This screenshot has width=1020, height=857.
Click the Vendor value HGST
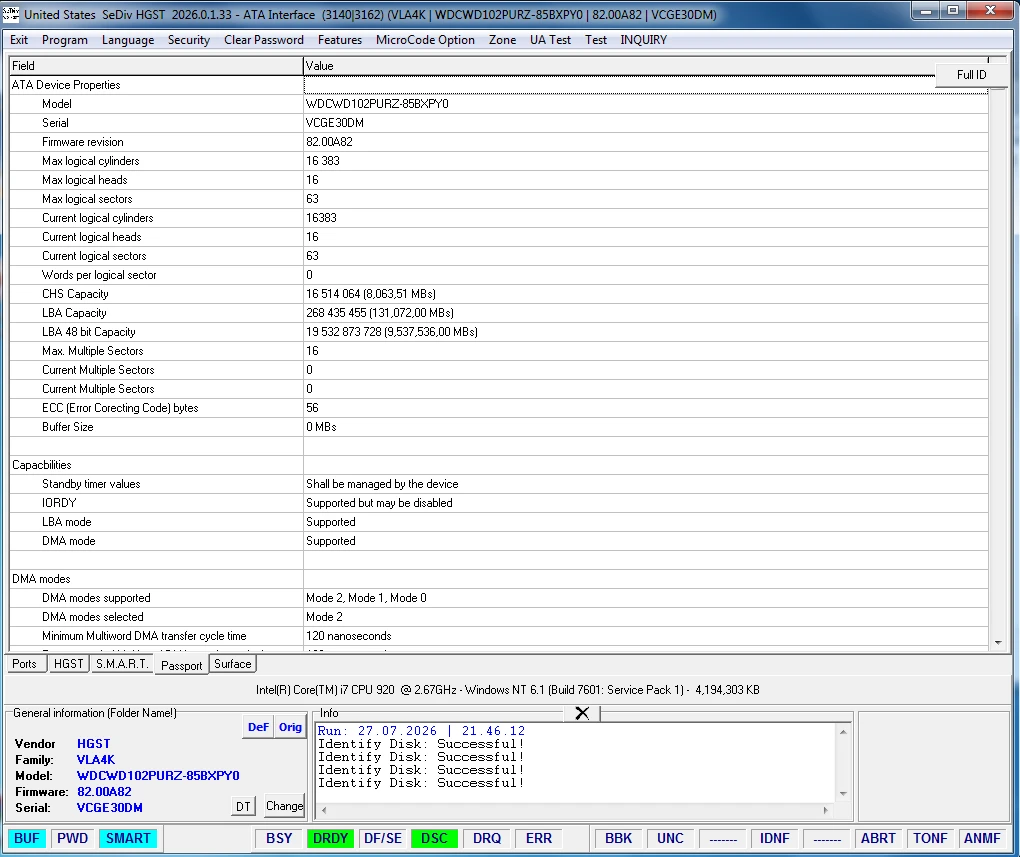pyautogui.click(x=94, y=744)
